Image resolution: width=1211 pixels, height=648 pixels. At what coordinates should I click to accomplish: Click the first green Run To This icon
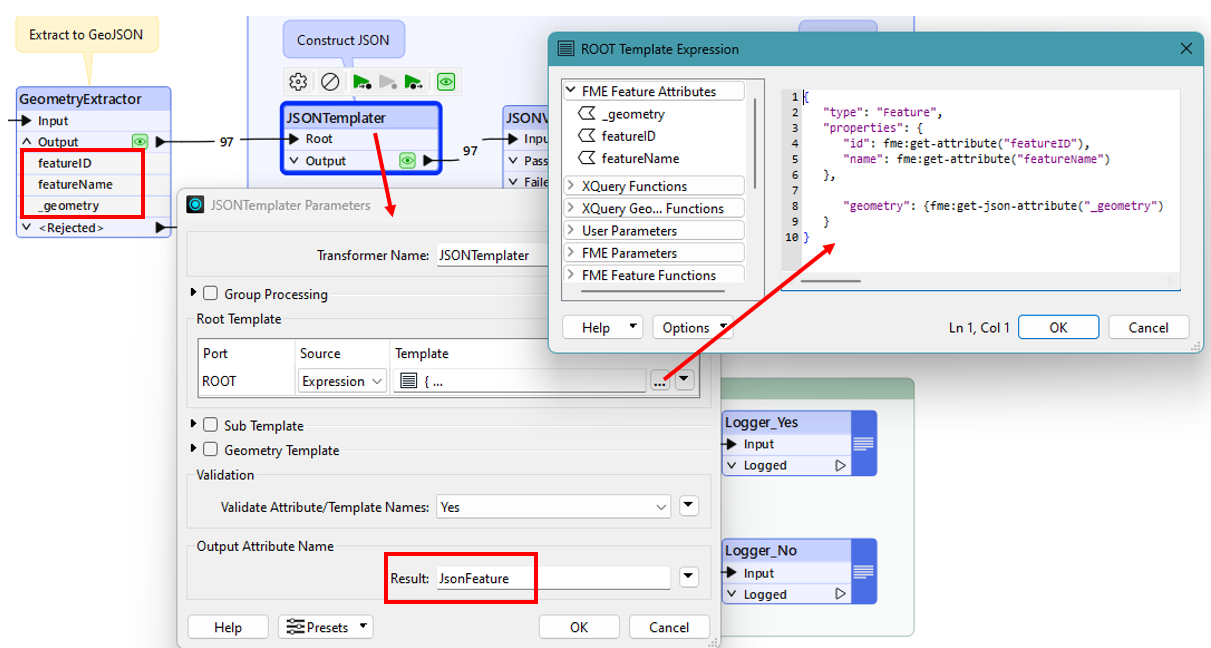(361, 82)
